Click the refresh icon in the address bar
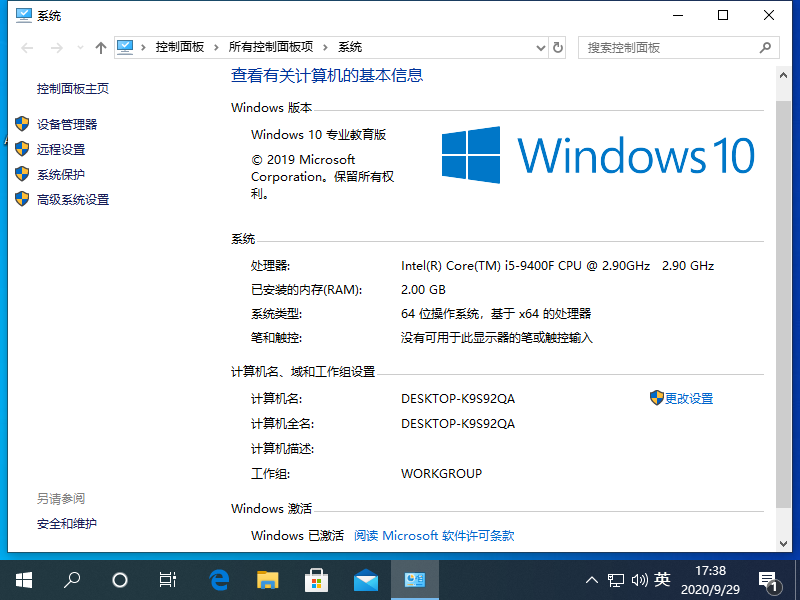The image size is (800, 600). (558, 47)
